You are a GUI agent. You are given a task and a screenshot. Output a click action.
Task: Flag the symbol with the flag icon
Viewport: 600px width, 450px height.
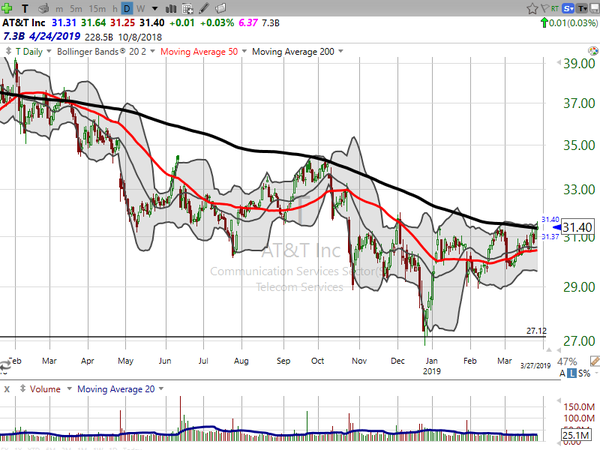pyautogui.click(x=545, y=8)
